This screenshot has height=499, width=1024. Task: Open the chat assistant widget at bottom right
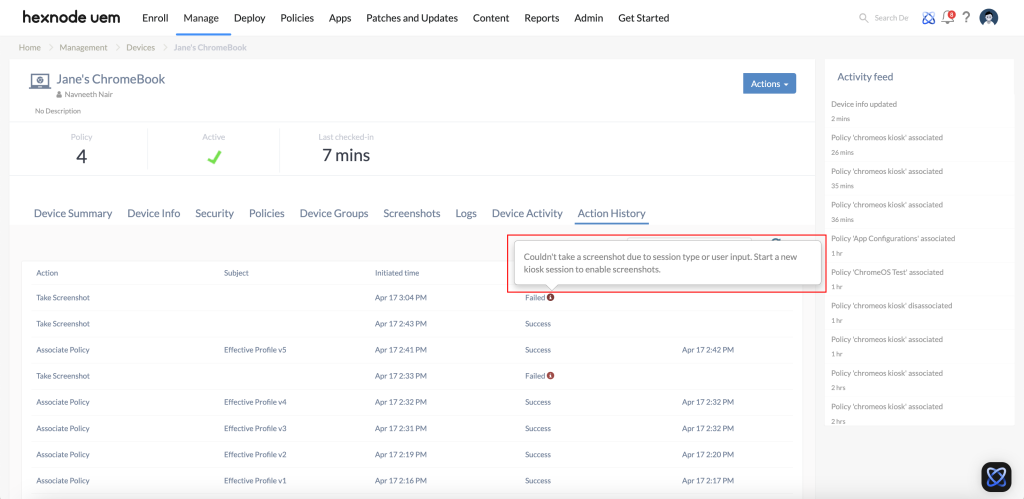click(995, 476)
